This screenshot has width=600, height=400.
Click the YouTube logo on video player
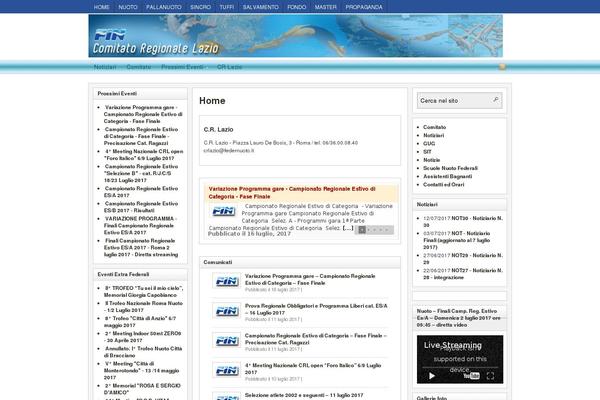471,376
